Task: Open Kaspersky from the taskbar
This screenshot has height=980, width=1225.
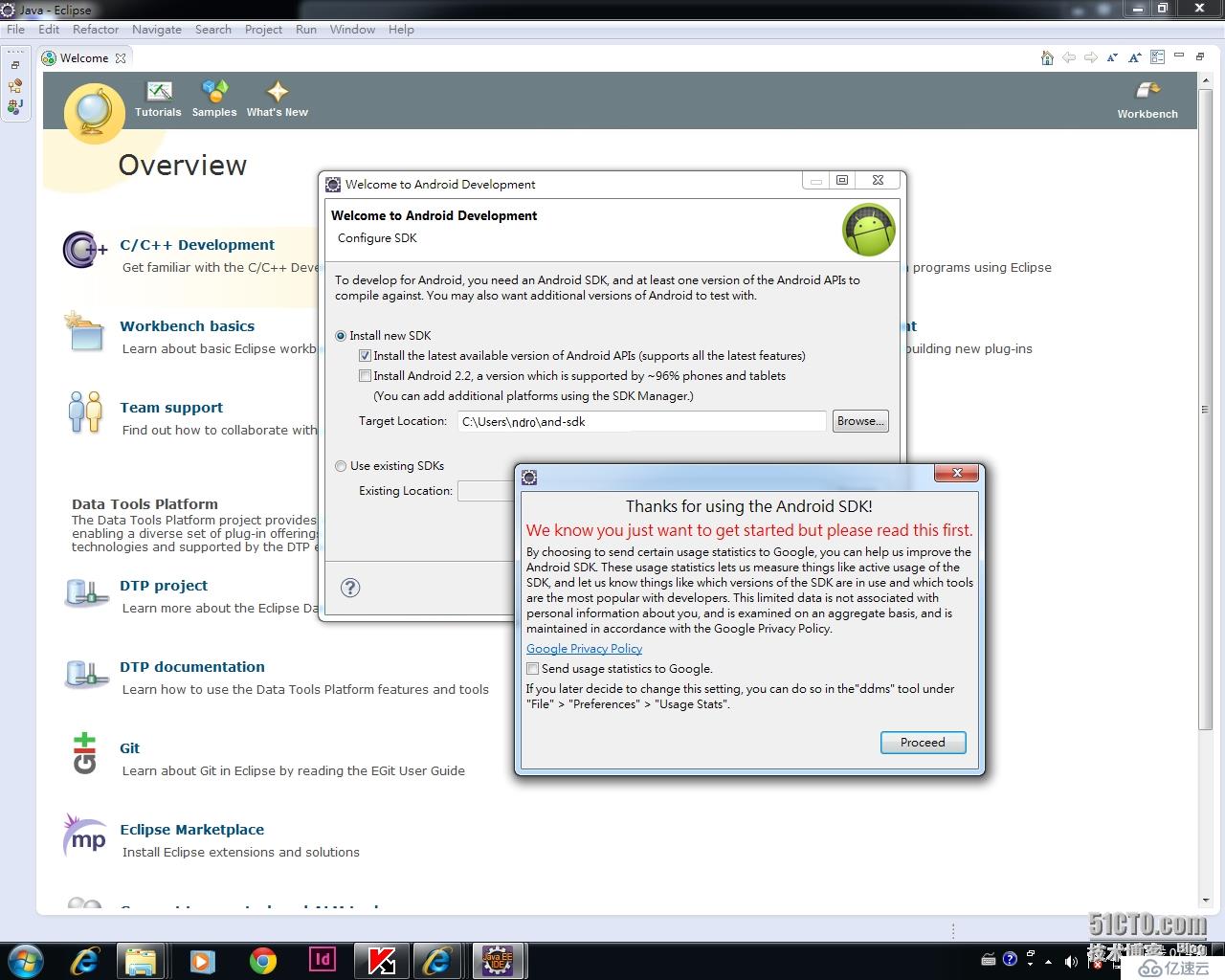Action: [x=382, y=960]
